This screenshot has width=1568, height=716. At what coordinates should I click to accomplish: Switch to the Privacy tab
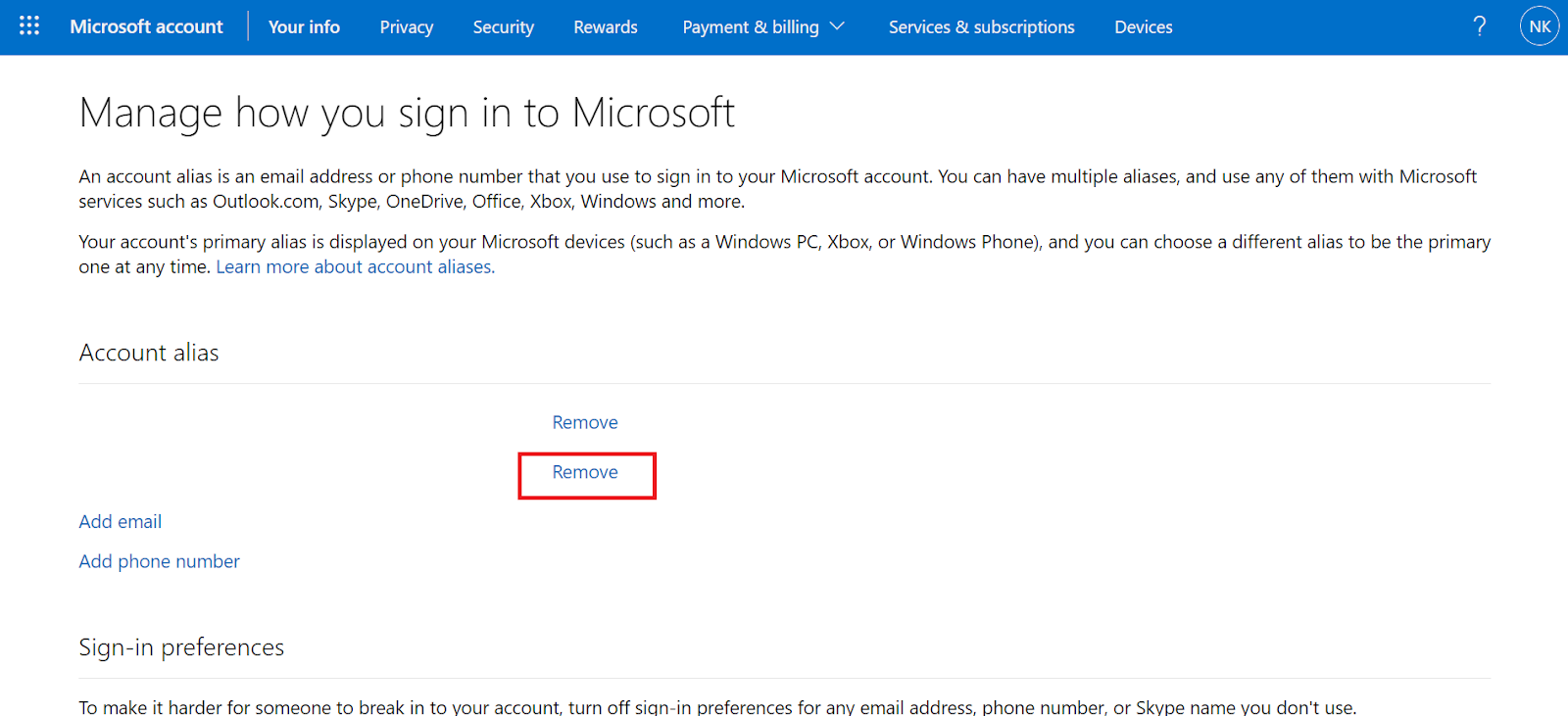pyautogui.click(x=406, y=26)
